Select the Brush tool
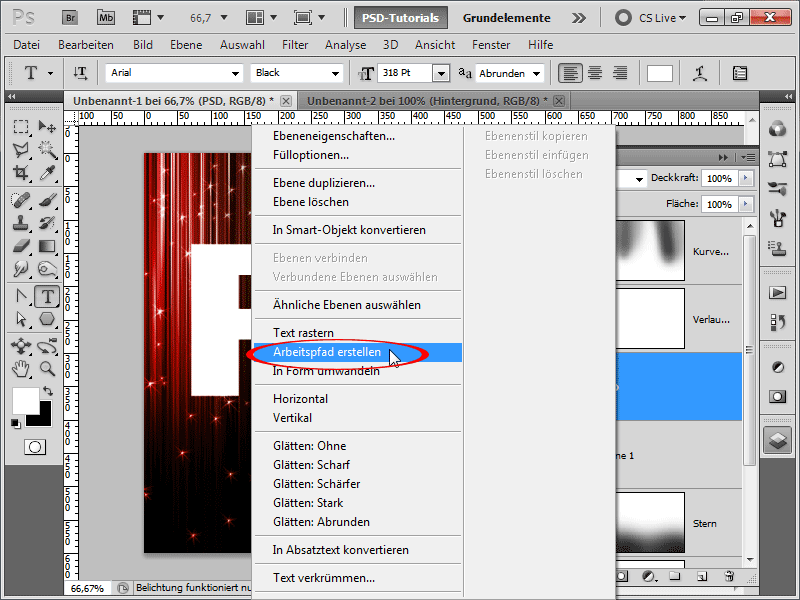Image resolution: width=800 pixels, height=600 pixels. [x=47, y=199]
